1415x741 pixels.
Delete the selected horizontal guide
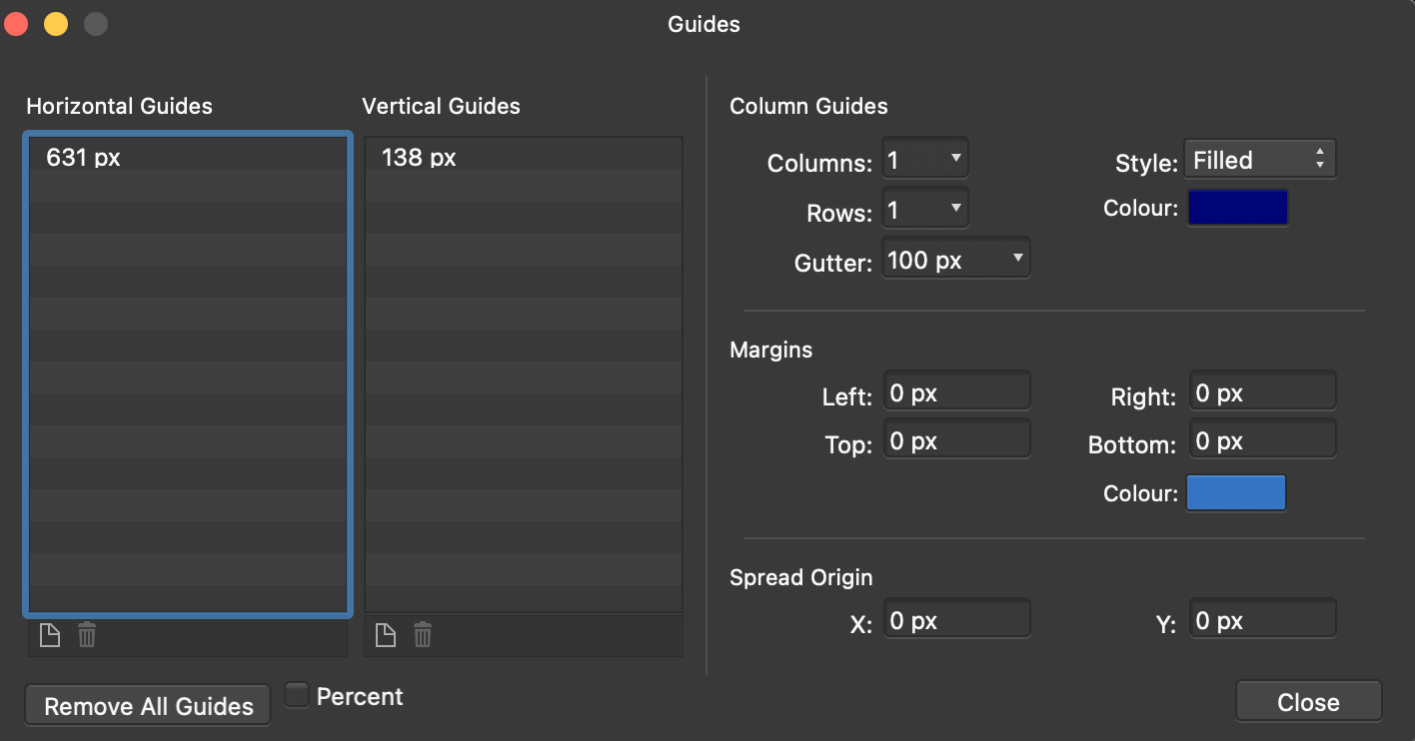pos(87,635)
